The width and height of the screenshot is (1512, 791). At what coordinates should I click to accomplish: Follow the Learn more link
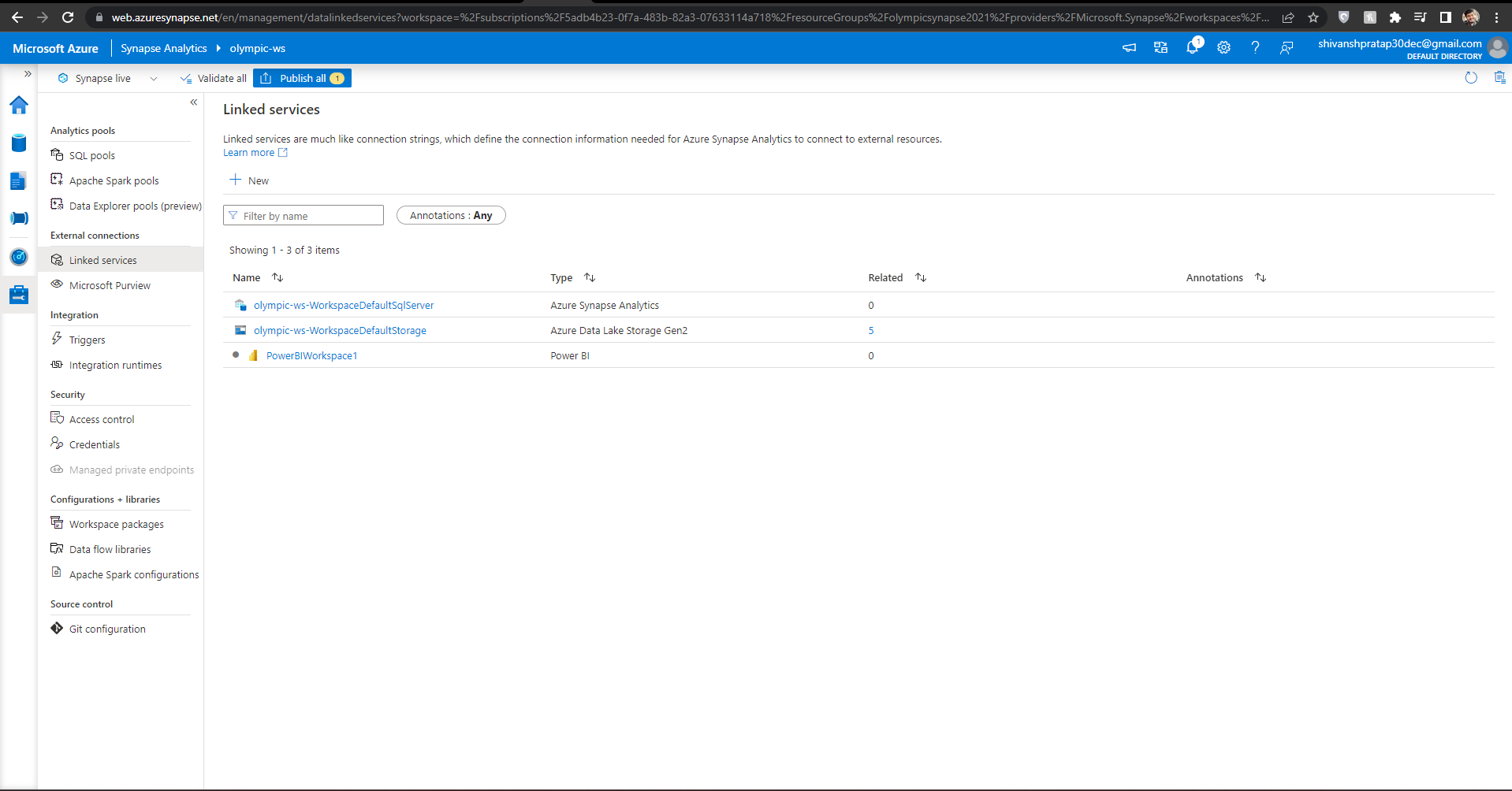click(x=255, y=153)
